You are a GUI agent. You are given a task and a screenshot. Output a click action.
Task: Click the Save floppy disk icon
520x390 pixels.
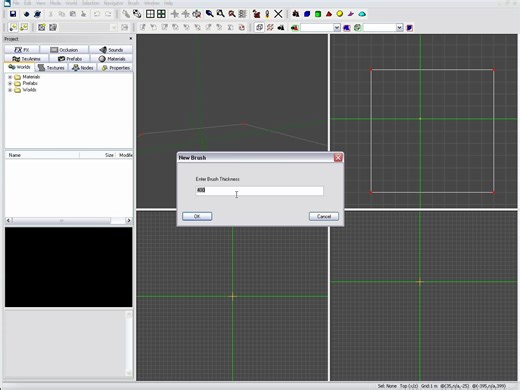pyautogui.click(x=13, y=14)
